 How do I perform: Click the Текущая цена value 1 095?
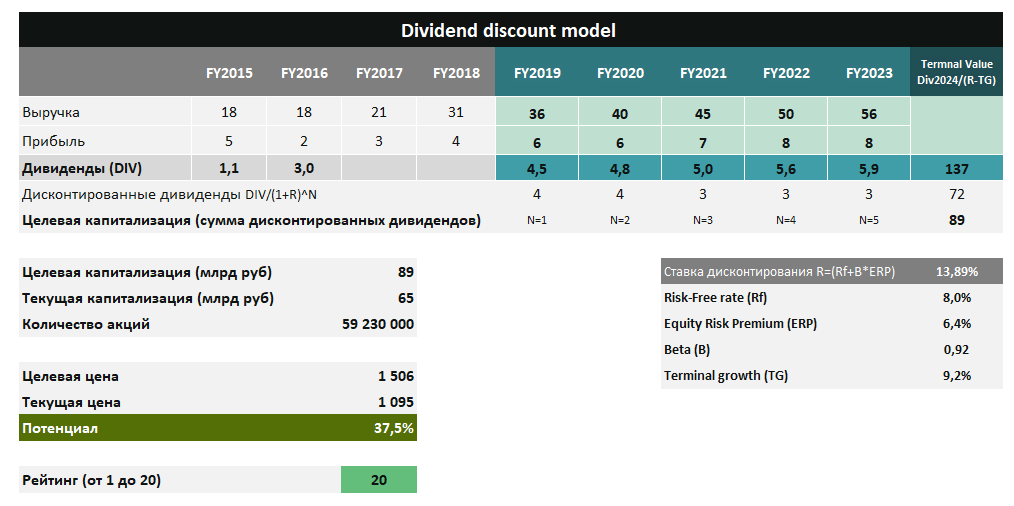tap(395, 402)
